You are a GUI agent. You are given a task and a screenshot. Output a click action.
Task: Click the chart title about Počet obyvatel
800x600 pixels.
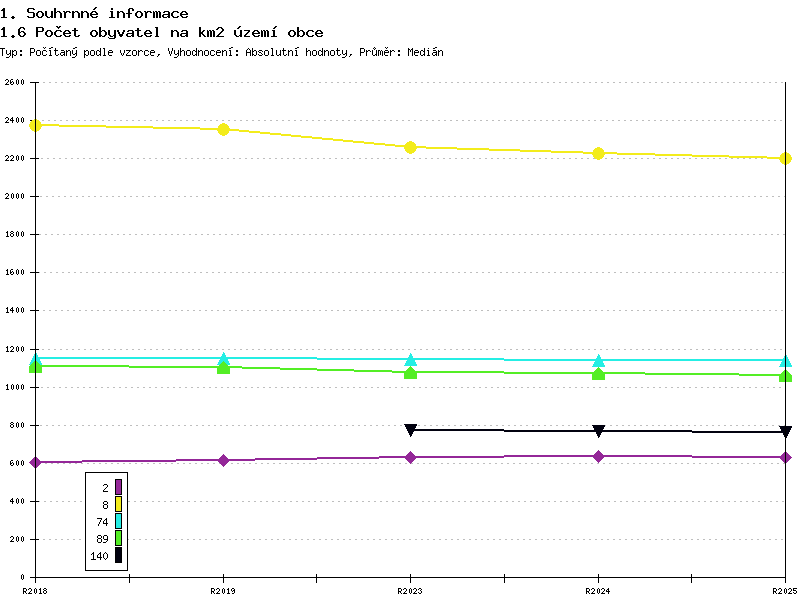coord(162,33)
